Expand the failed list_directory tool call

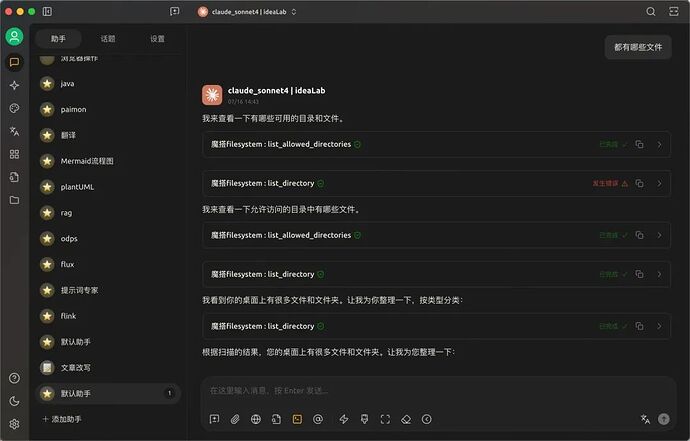pos(659,183)
